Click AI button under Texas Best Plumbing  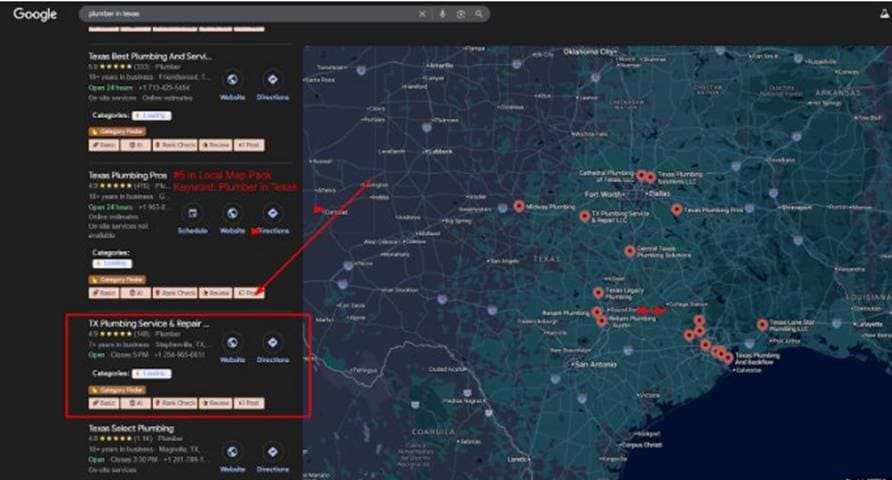tap(136, 145)
